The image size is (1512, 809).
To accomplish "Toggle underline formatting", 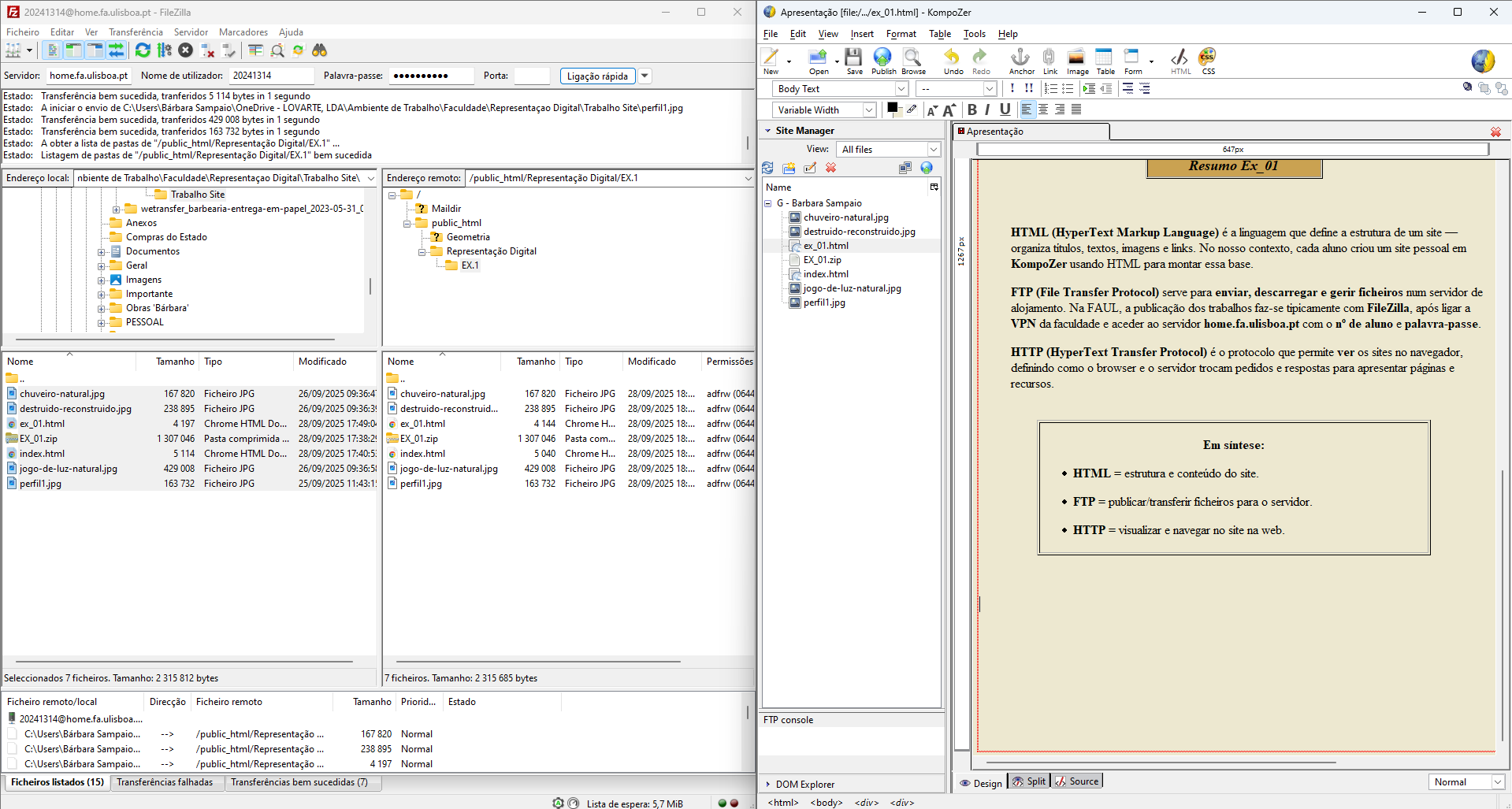I will (1005, 109).
